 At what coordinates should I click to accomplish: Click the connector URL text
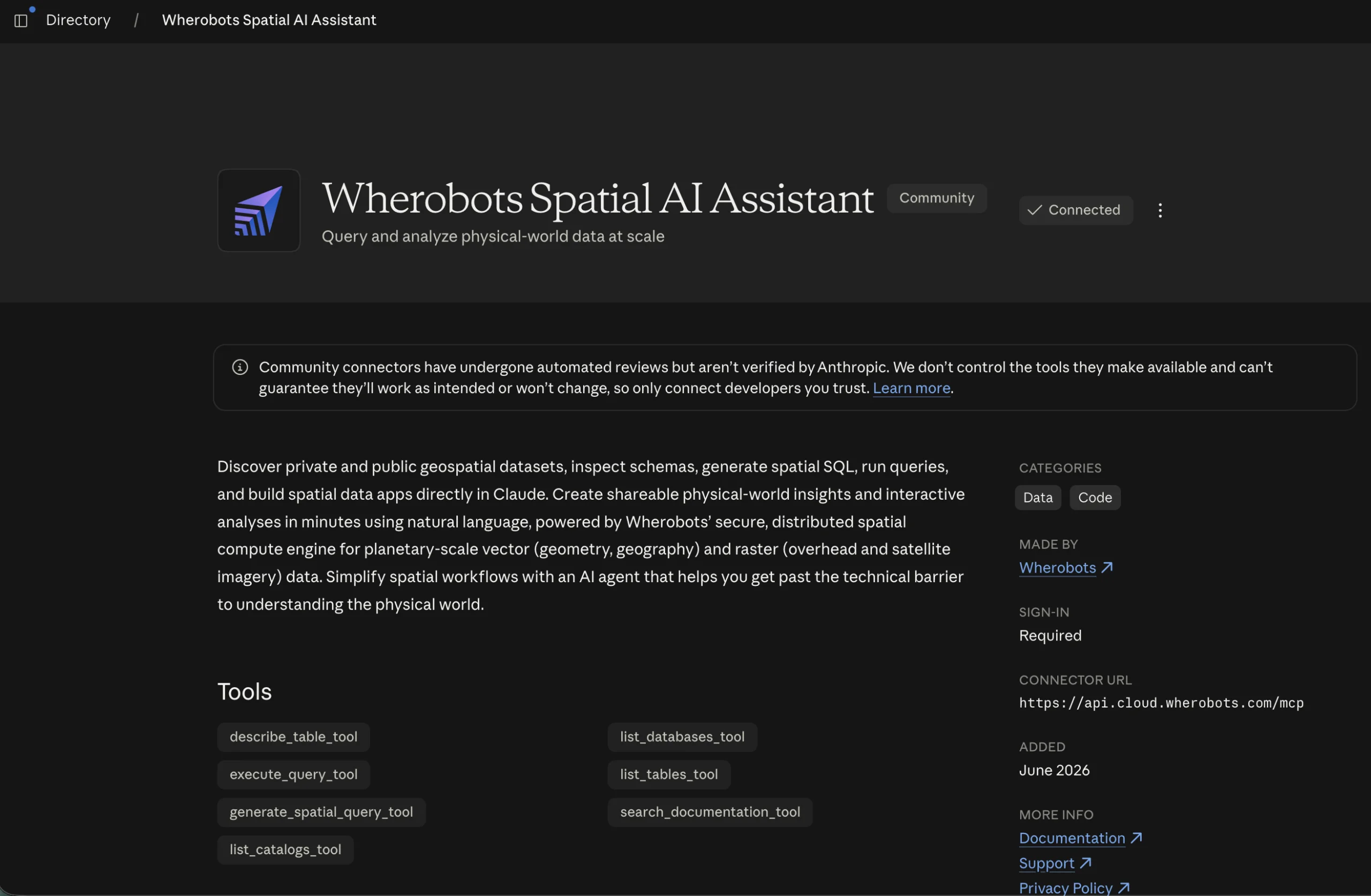pyautogui.click(x=1161, y=703)
